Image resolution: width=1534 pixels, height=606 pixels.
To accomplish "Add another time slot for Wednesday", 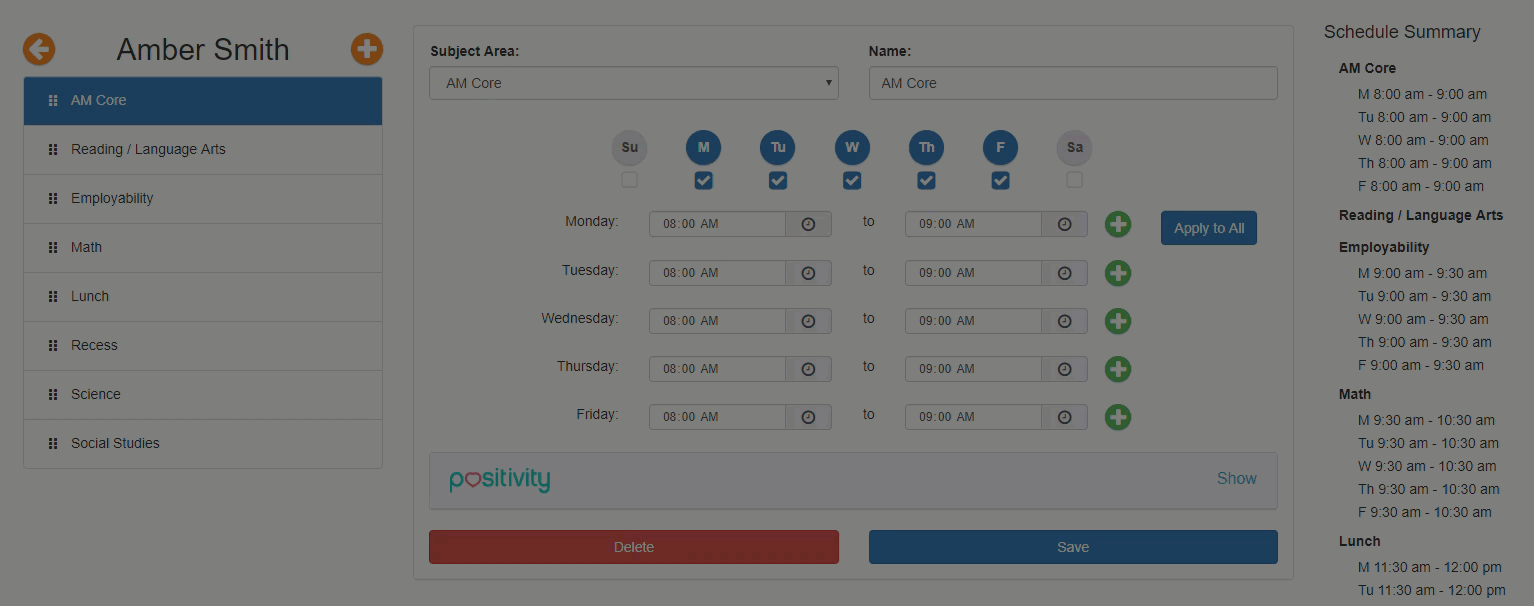I will [x=1118, y=321].
